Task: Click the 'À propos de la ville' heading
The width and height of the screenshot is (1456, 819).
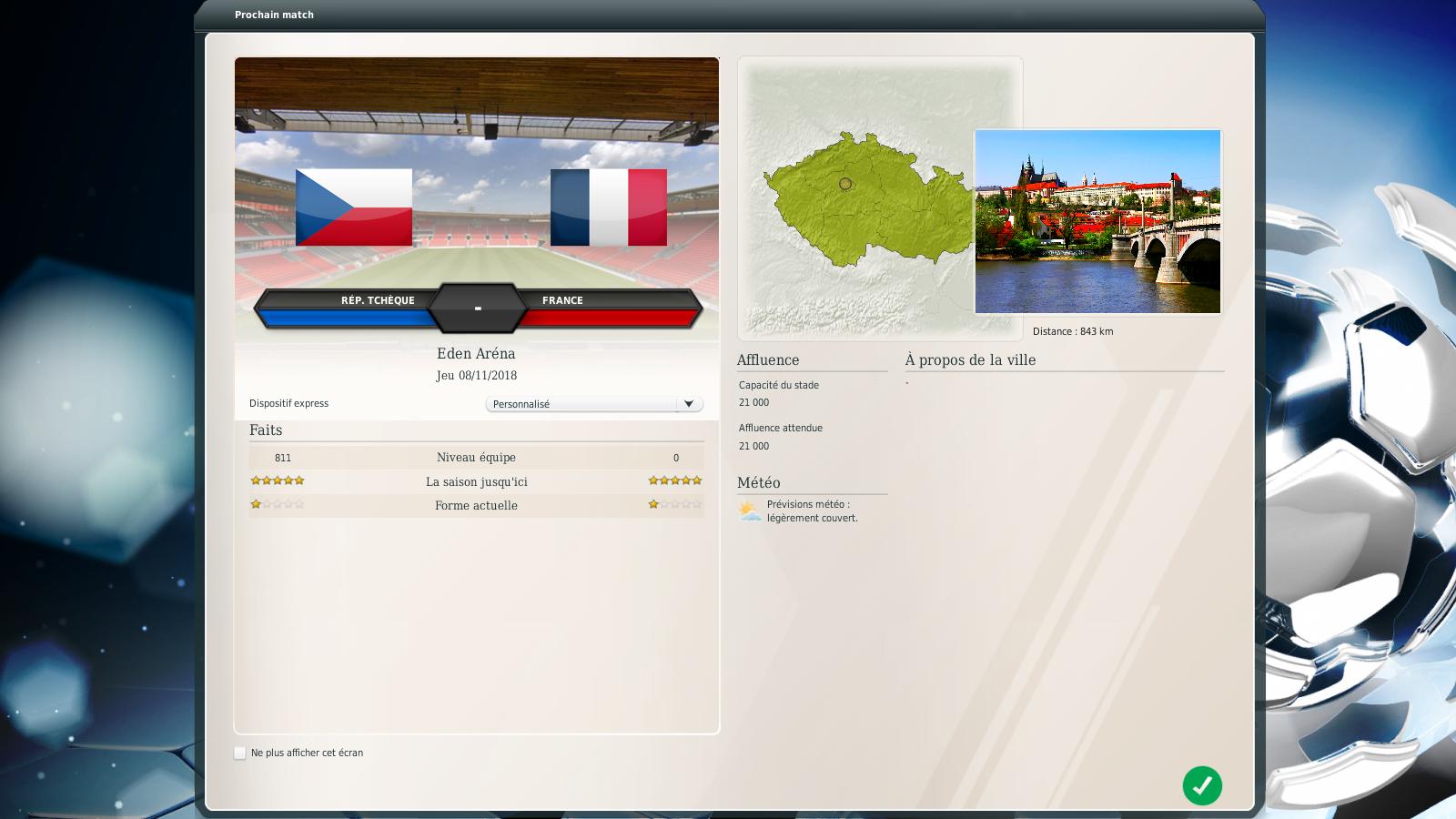Action: pos(970,359)
